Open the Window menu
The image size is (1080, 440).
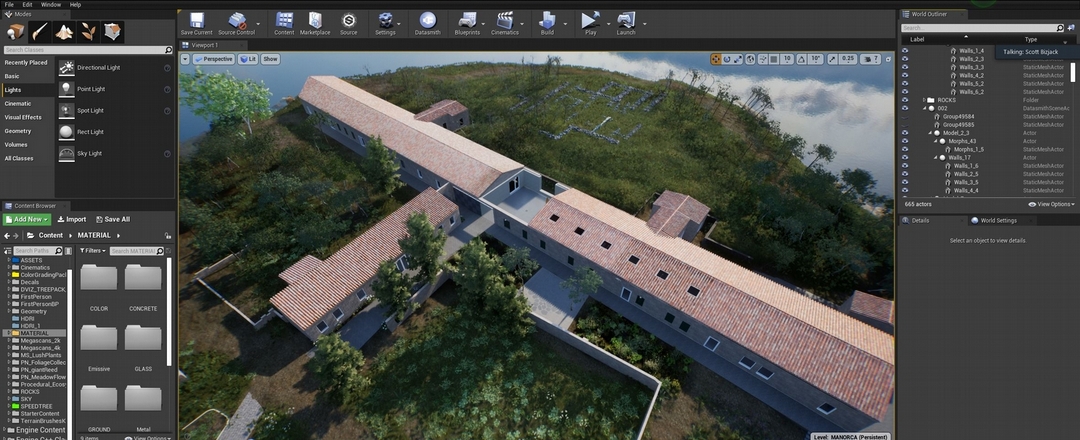coord(50,5)
